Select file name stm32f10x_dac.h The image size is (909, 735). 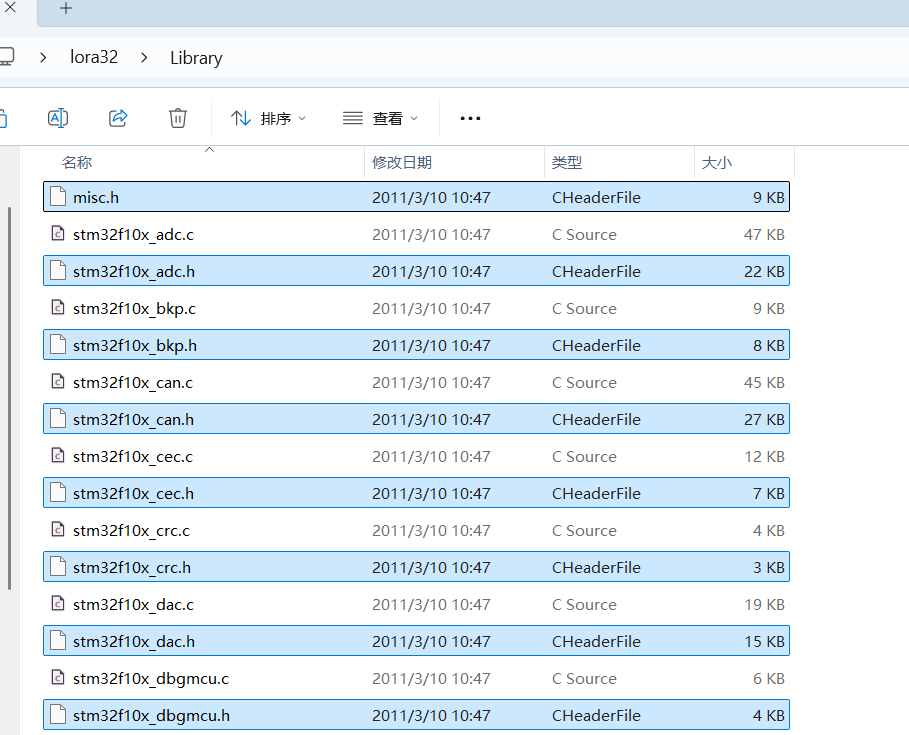[134, 642]
